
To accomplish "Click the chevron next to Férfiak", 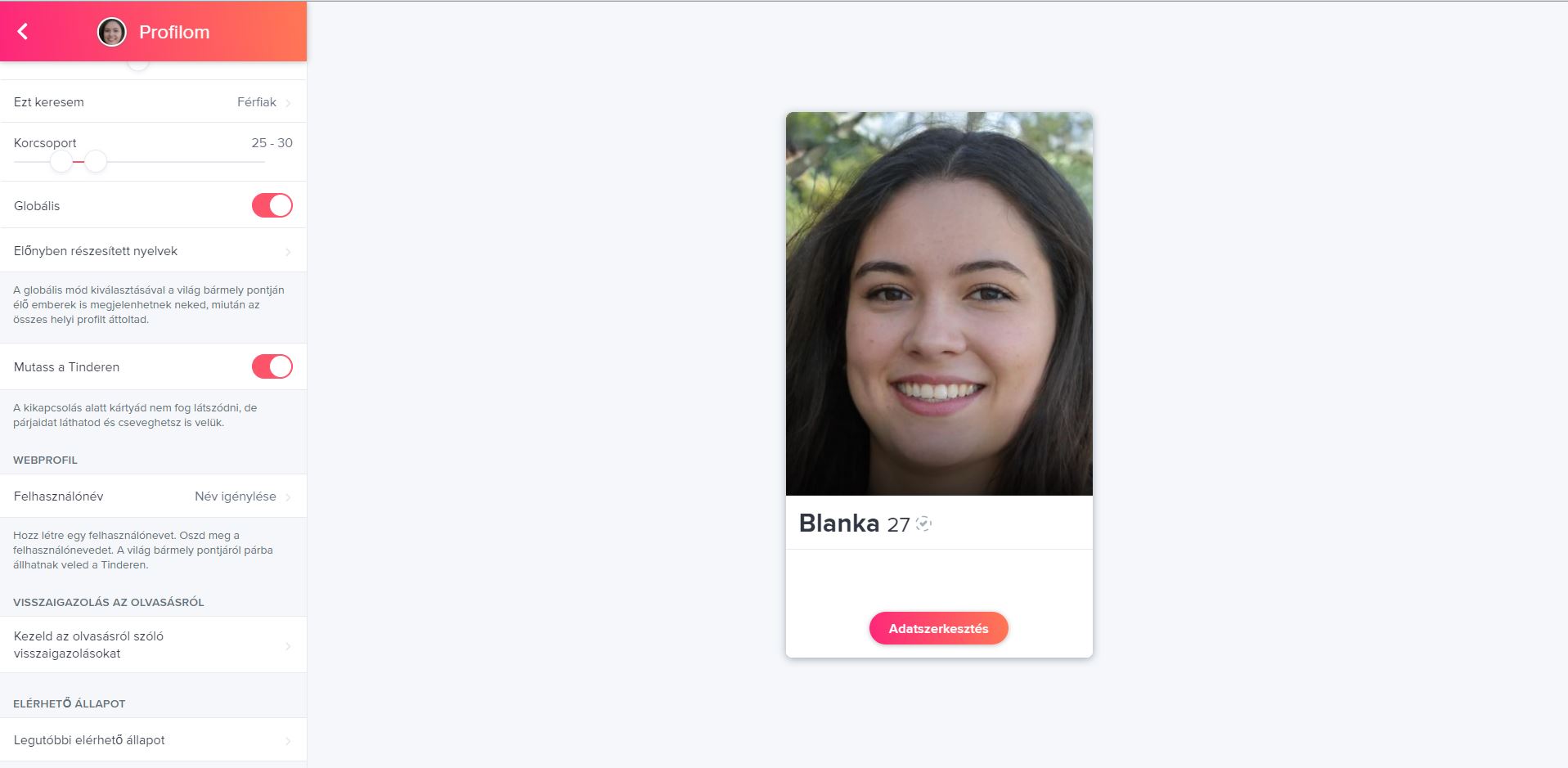I will pos(288,103).
